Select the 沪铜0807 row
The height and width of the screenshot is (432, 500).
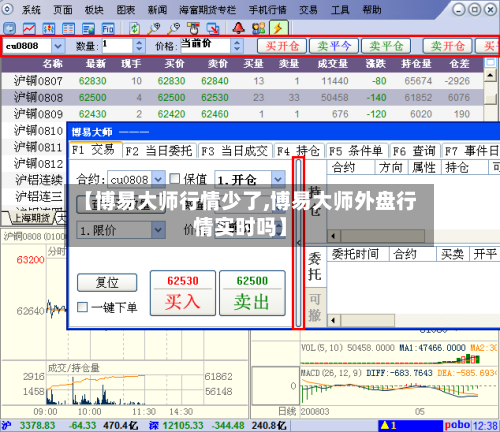pos(242,81)
